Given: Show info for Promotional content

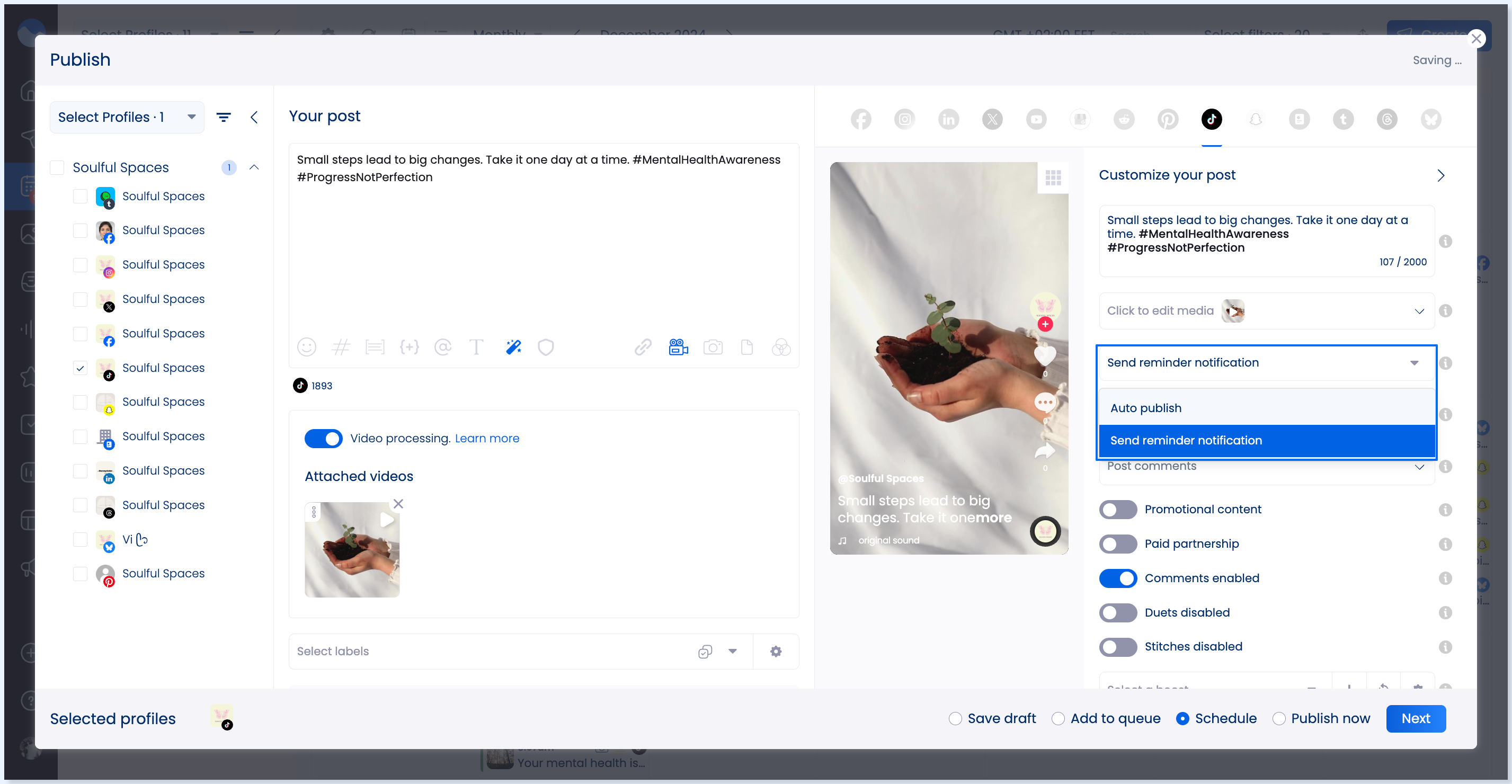Looking at the screenshot, I should 1445,510.
